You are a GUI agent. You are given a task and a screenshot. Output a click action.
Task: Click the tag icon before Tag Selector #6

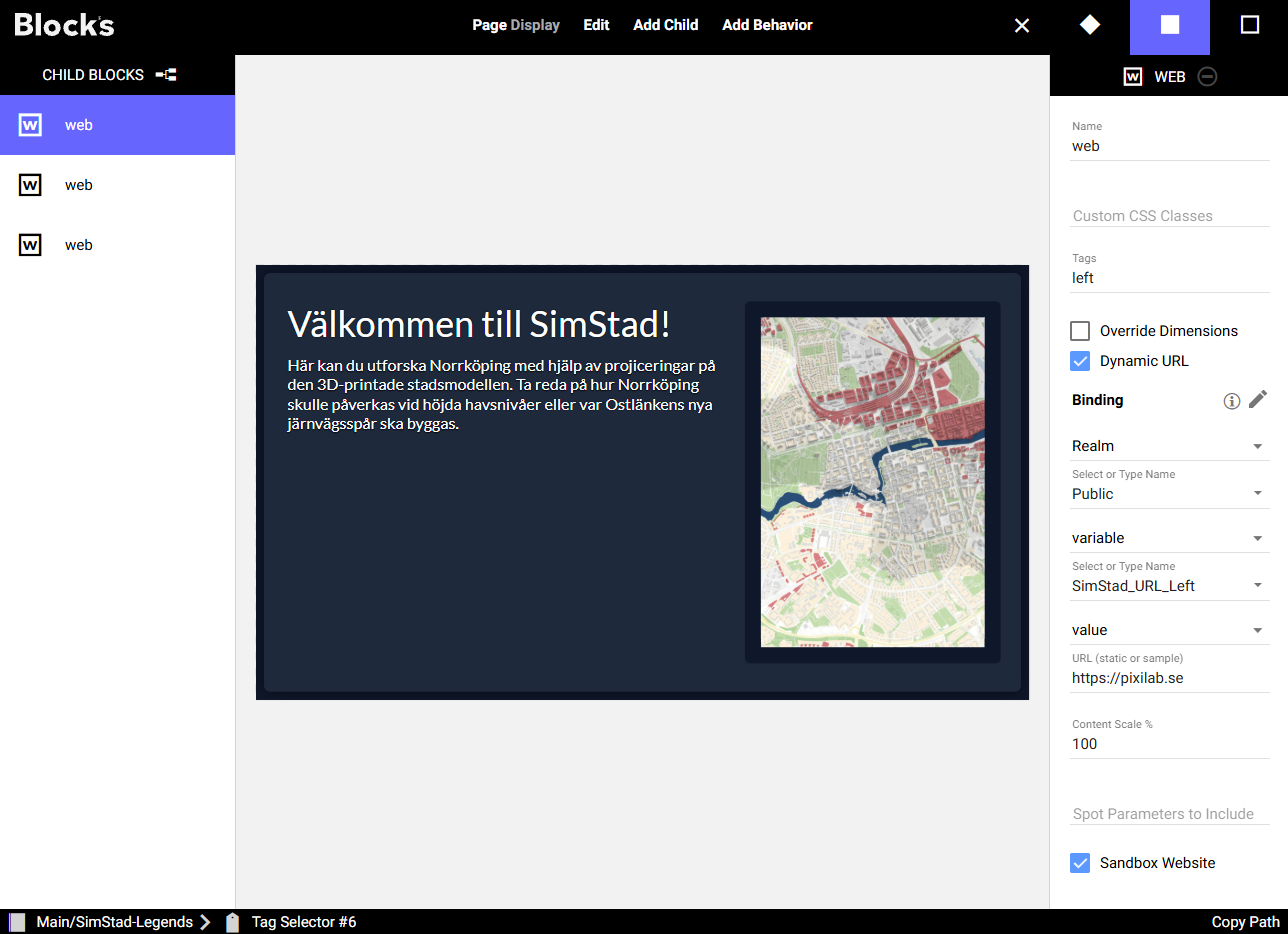coord(233,922)
